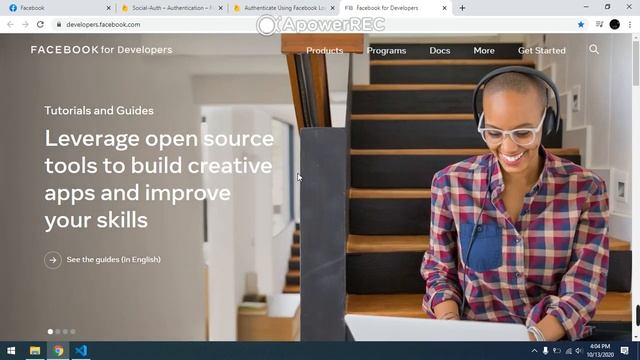
Task: Click the Get Started link
Action: click(x=542, y=51)
